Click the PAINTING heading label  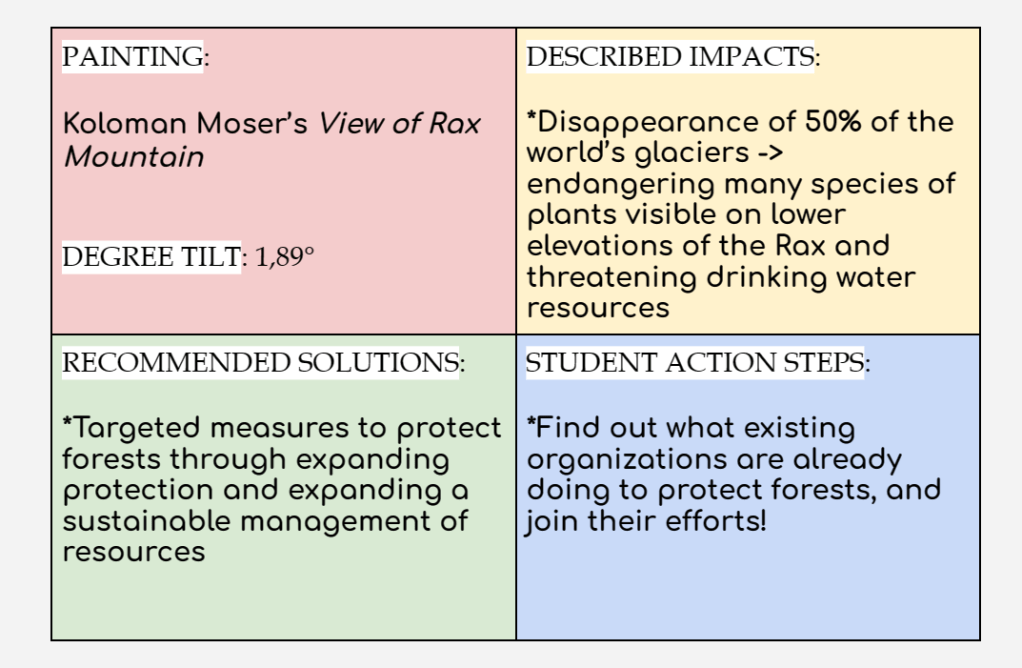132,57
